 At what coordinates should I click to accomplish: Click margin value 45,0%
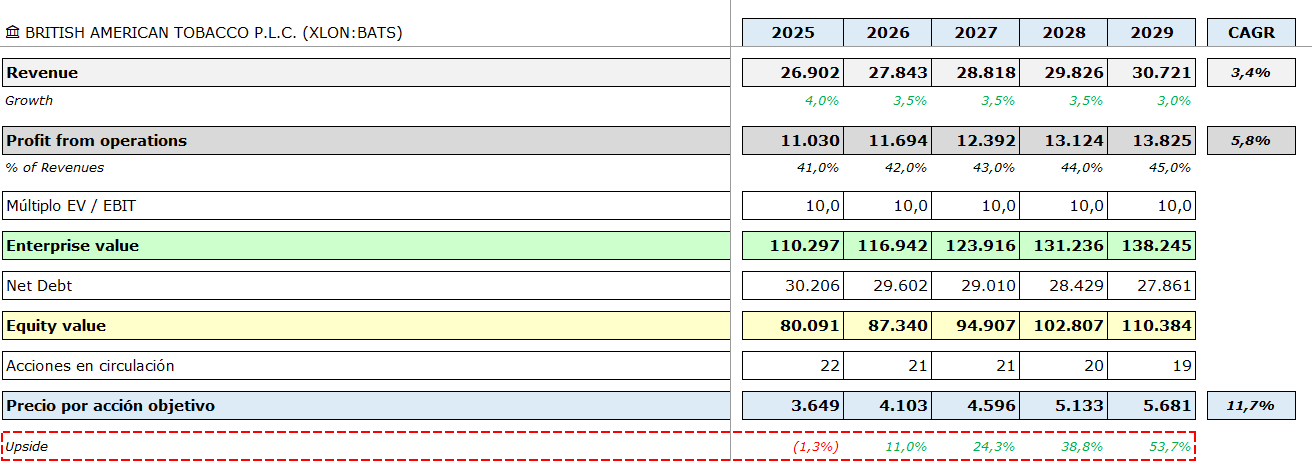click(x=1170, y=167)
